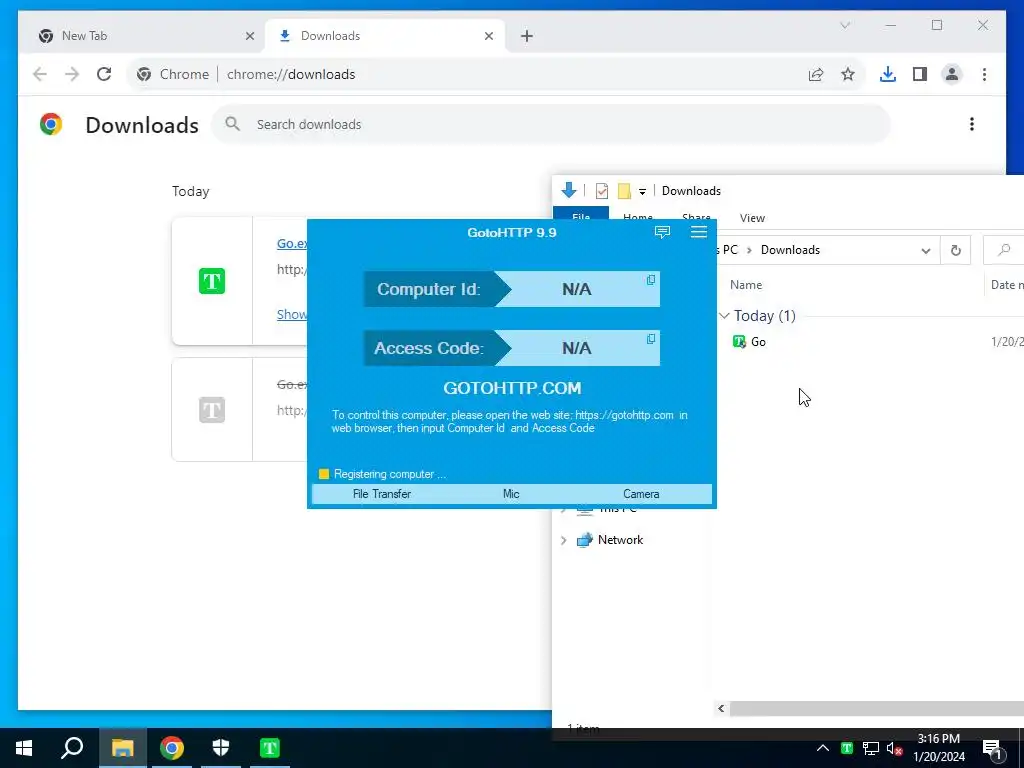Click the GotoHTTP system tray icon

click(x=846, y=748)
